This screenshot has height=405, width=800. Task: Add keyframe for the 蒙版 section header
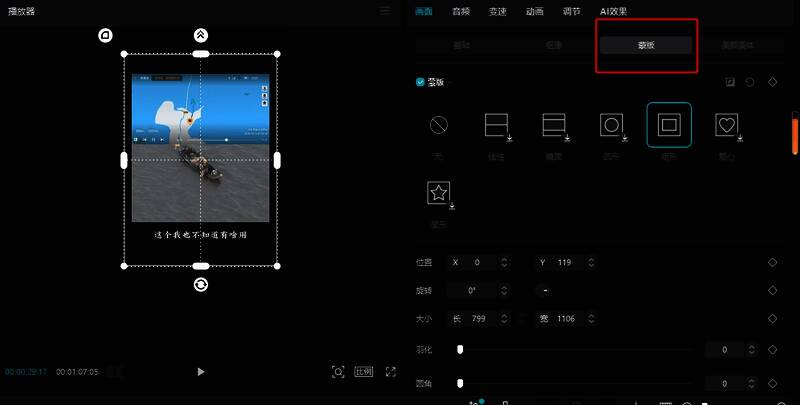[772, 82]
